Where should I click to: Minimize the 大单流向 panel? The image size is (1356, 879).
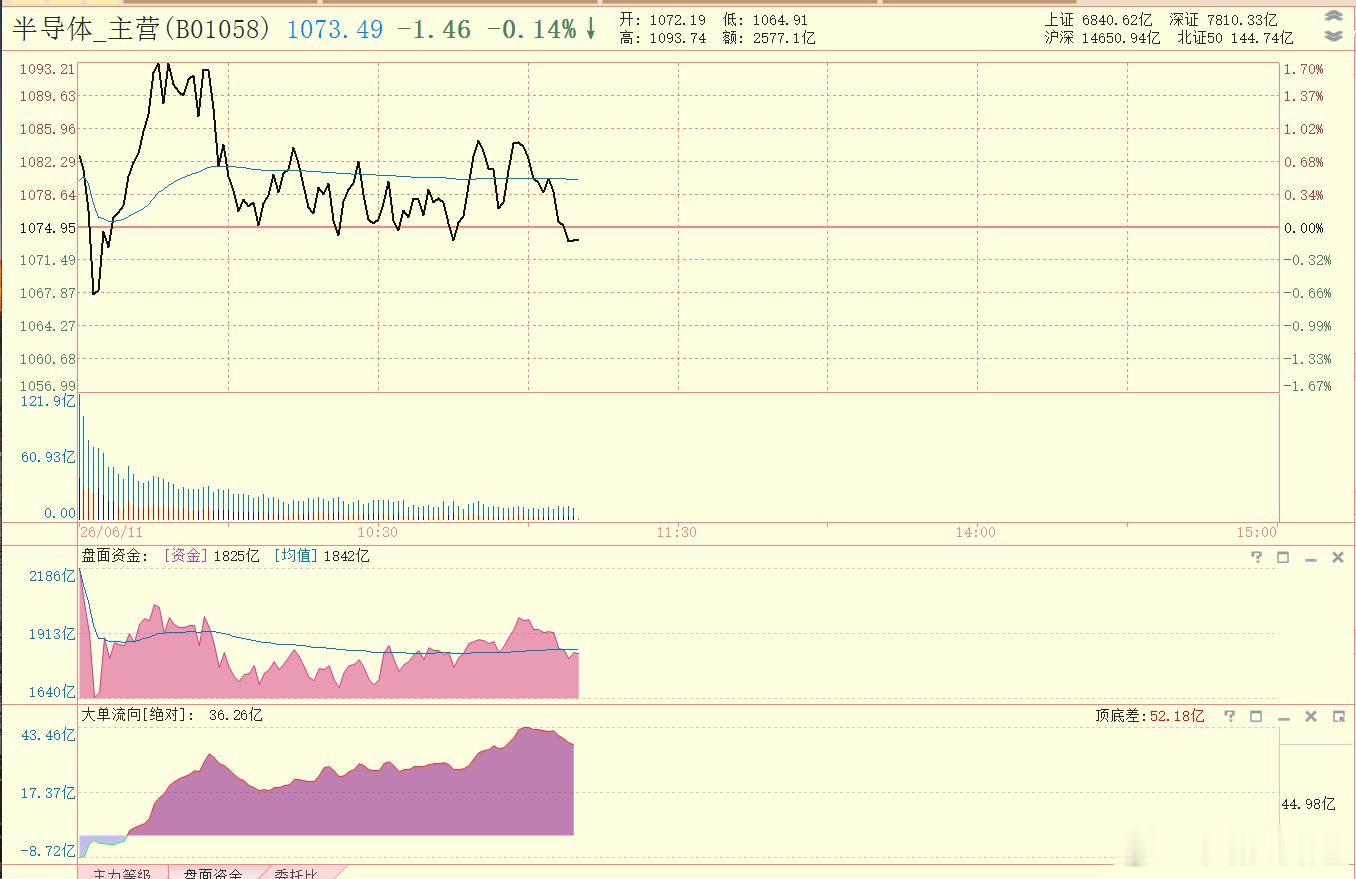pos(1284,717)
